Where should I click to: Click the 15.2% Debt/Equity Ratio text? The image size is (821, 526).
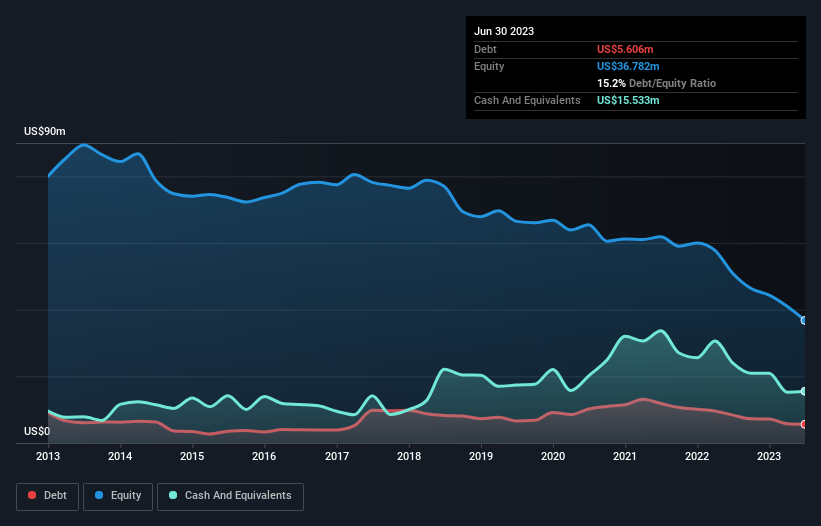pyautogui.click(x=657, y=83)
